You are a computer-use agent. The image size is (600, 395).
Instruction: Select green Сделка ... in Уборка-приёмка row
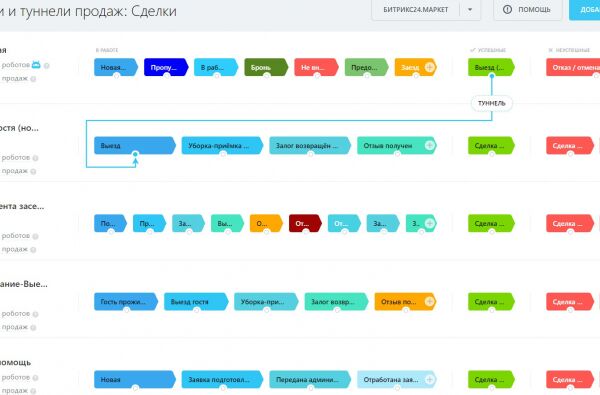pos(491,145)
